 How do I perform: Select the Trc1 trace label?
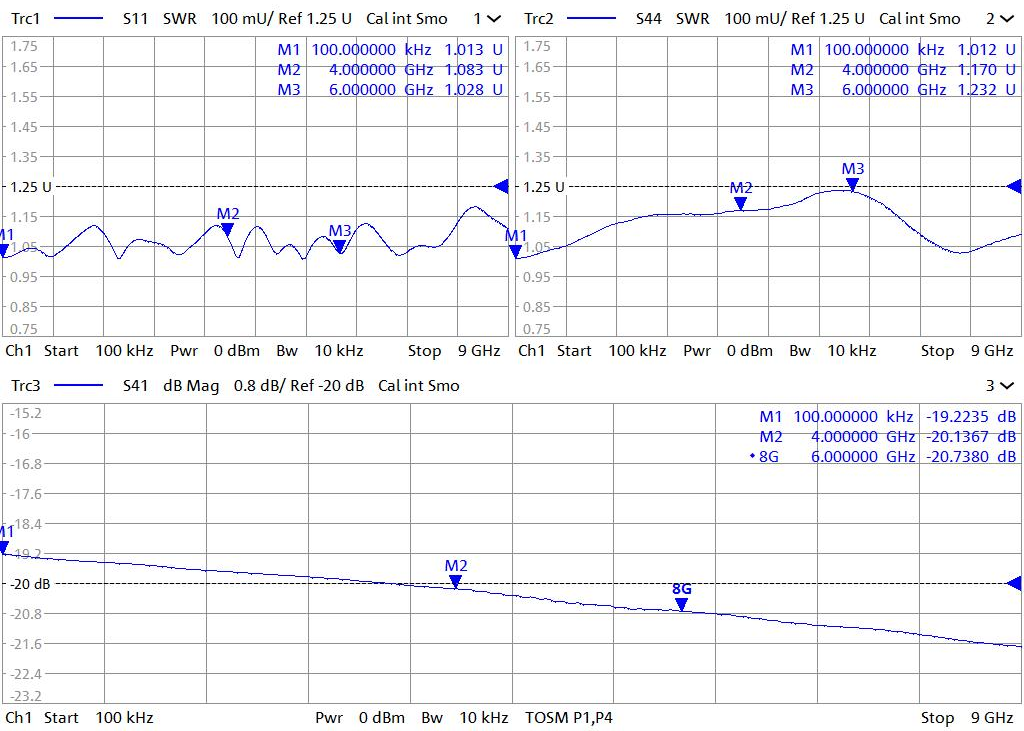tap(25, 19)
